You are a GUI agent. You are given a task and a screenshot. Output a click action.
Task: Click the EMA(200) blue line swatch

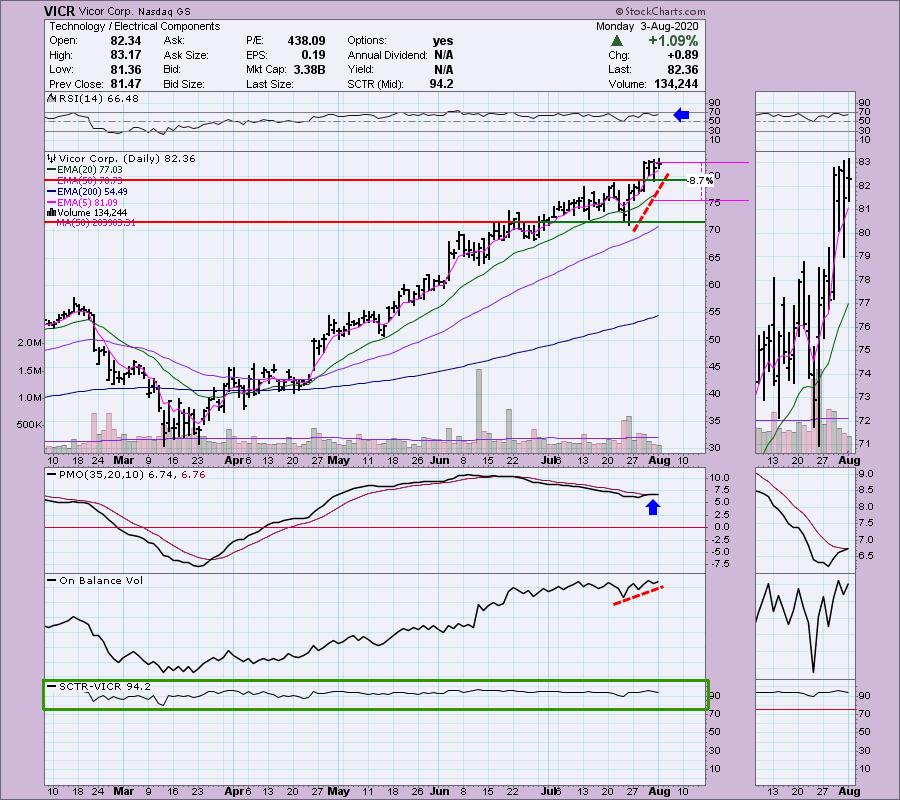coord(52,192)
